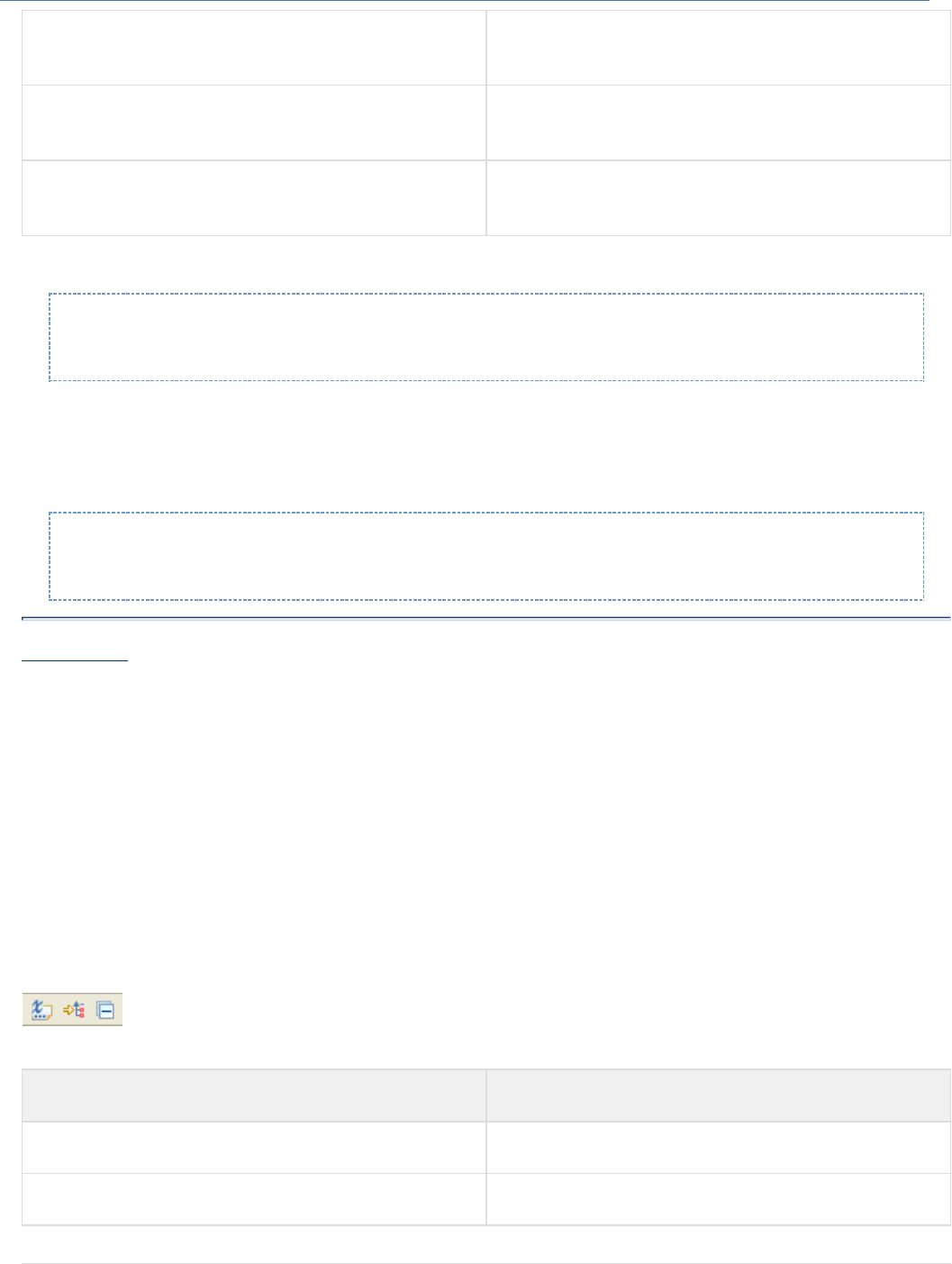Click first white row left cell under gray header

pos(254,1147)
